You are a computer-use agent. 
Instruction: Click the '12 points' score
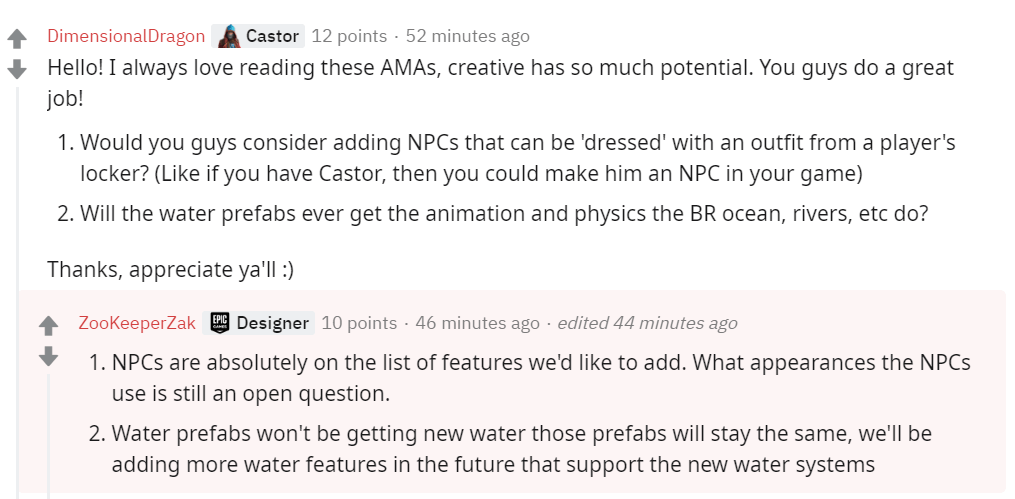(349, 36)
